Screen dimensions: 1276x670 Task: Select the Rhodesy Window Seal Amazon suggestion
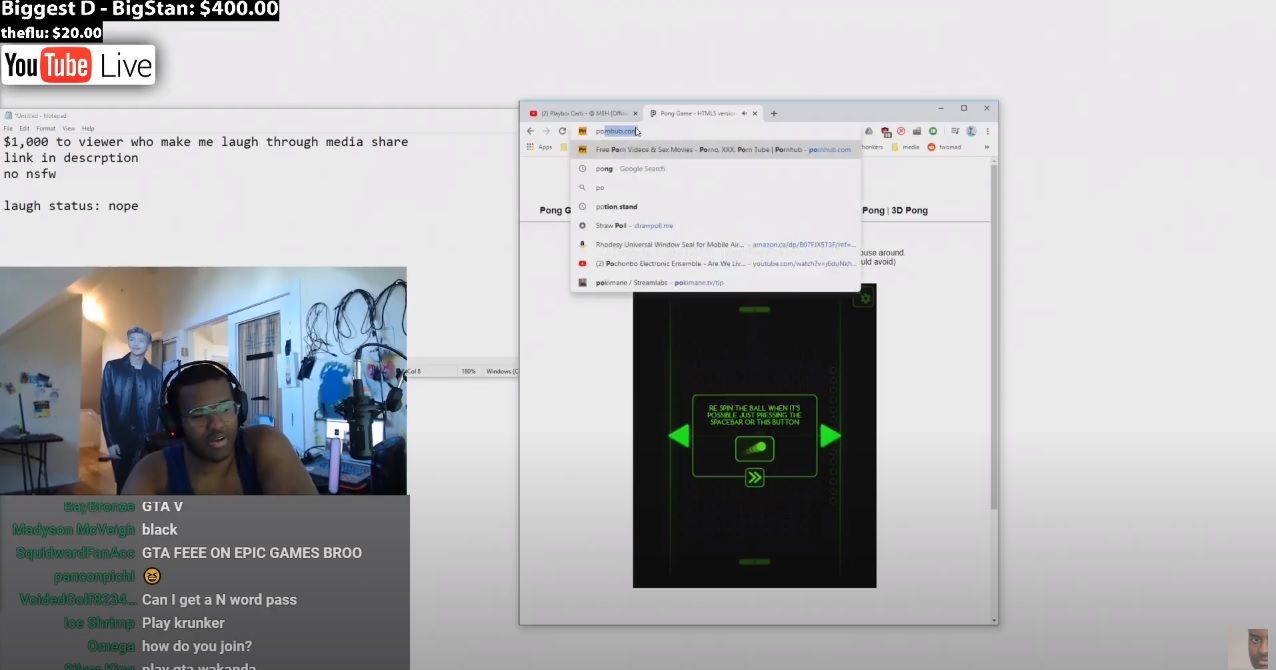716,244
